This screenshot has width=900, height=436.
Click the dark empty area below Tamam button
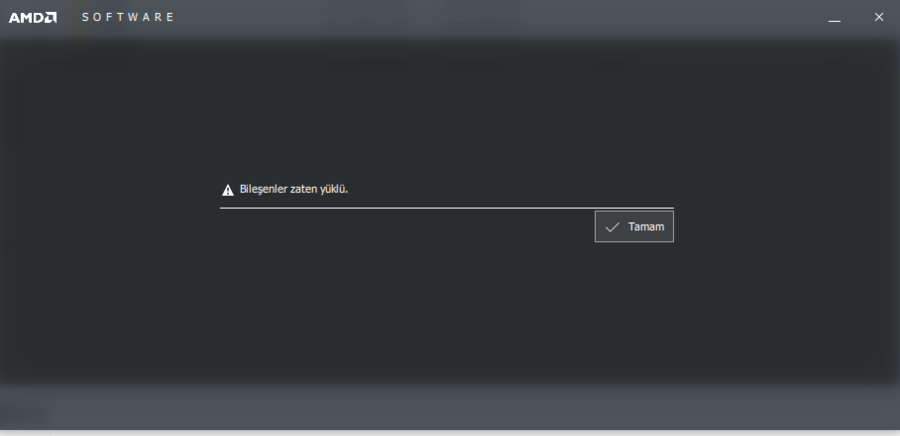[448, 310]
